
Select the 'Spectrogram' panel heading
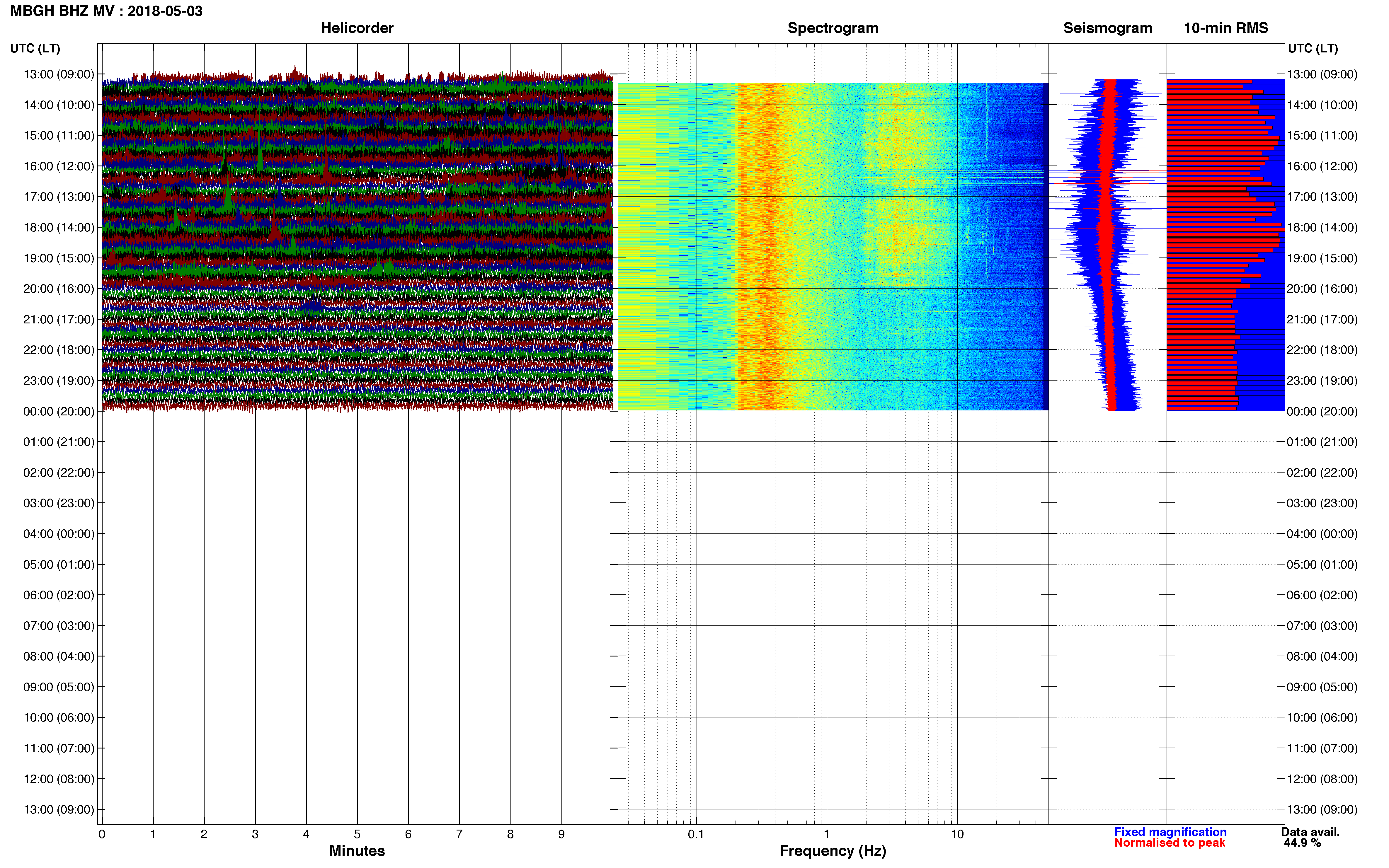[833, 28]
